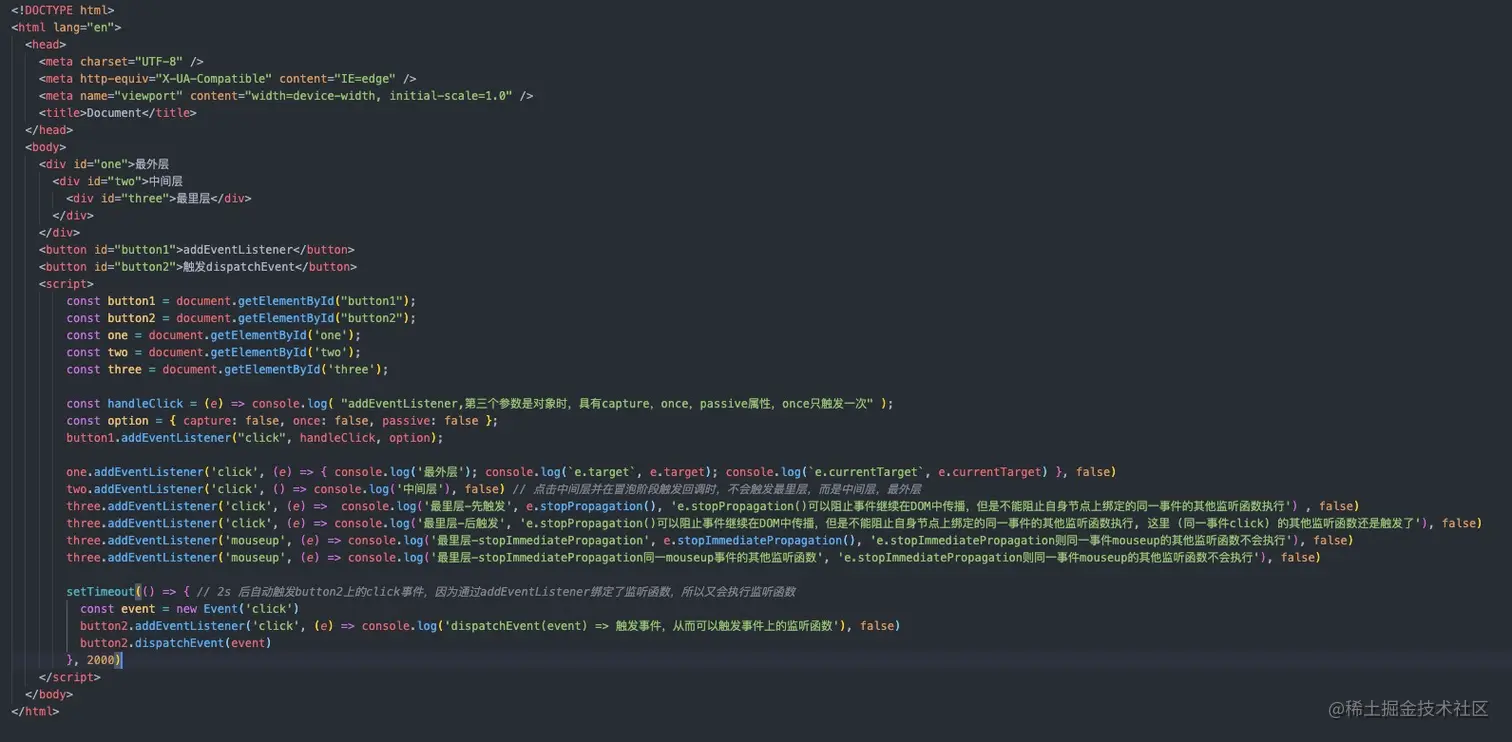The height and width of the screenshot is (742, 1512).
Task: Select the viewport meta tag line
Action: (x=286, y=95)
